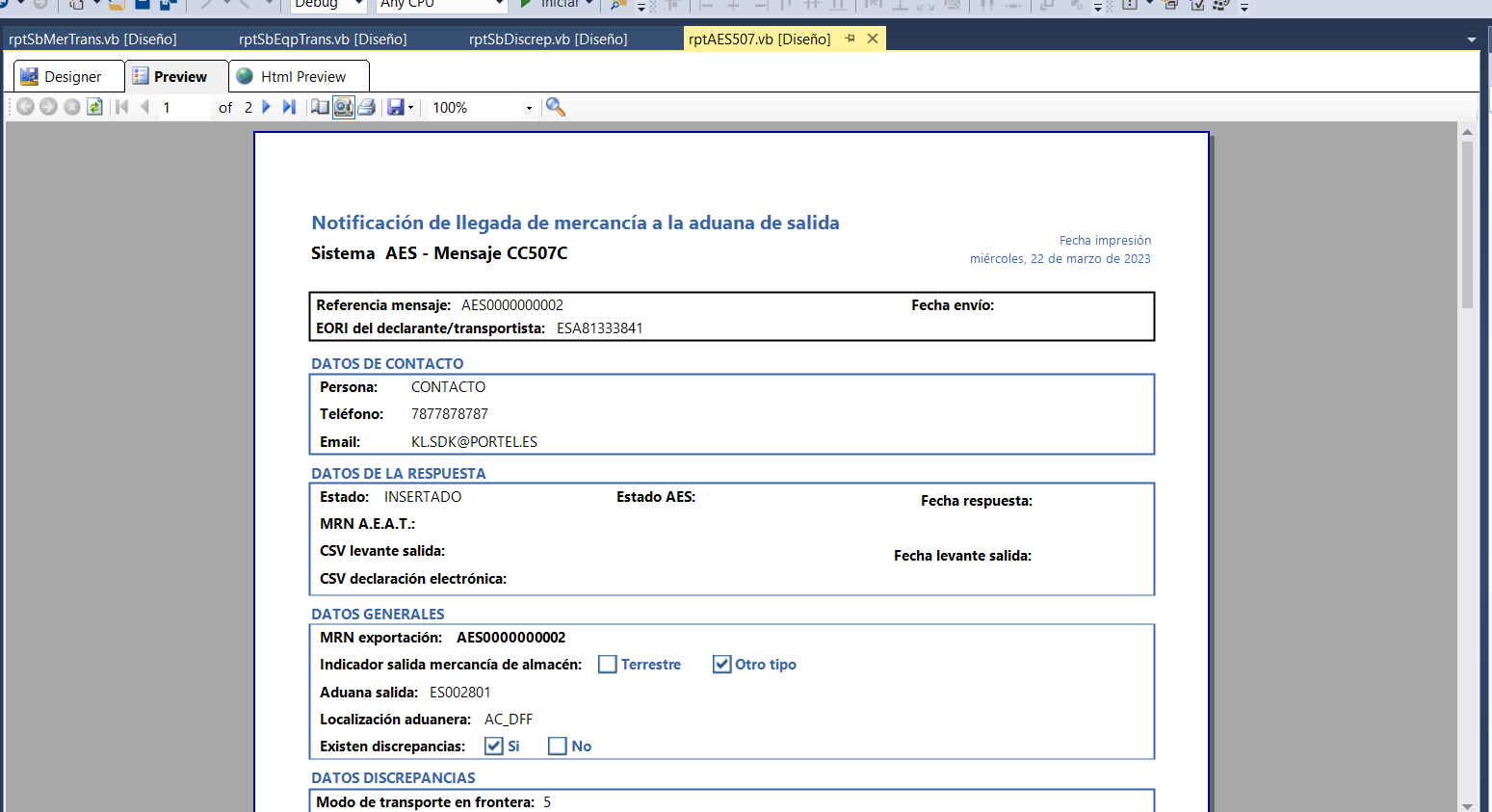Screen dimensions: 1492x812
Task: Click the Print report icon
Action: [366, 107]
